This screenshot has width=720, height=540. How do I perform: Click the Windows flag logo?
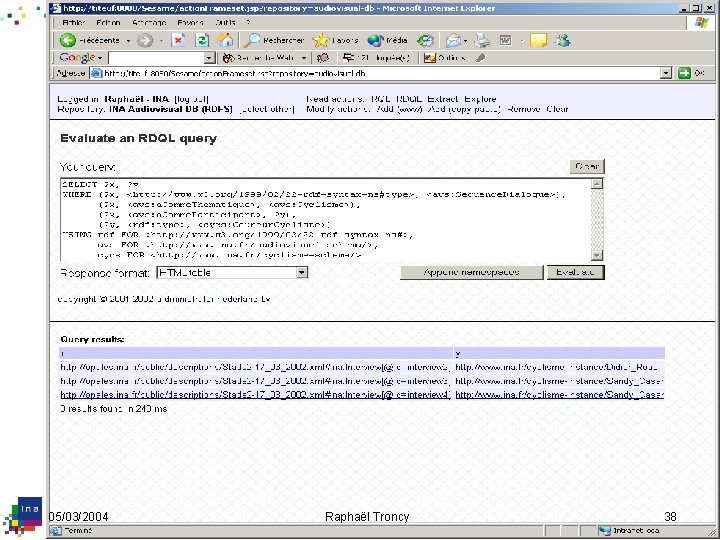pos(701,22)
